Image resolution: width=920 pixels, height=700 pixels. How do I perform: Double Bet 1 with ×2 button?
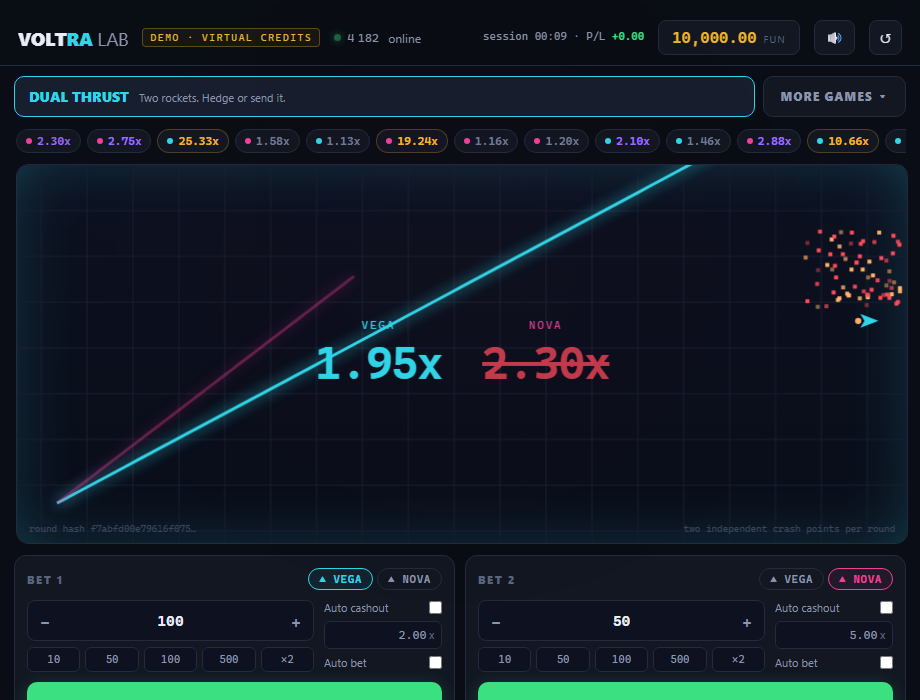(x=287, y=660)
